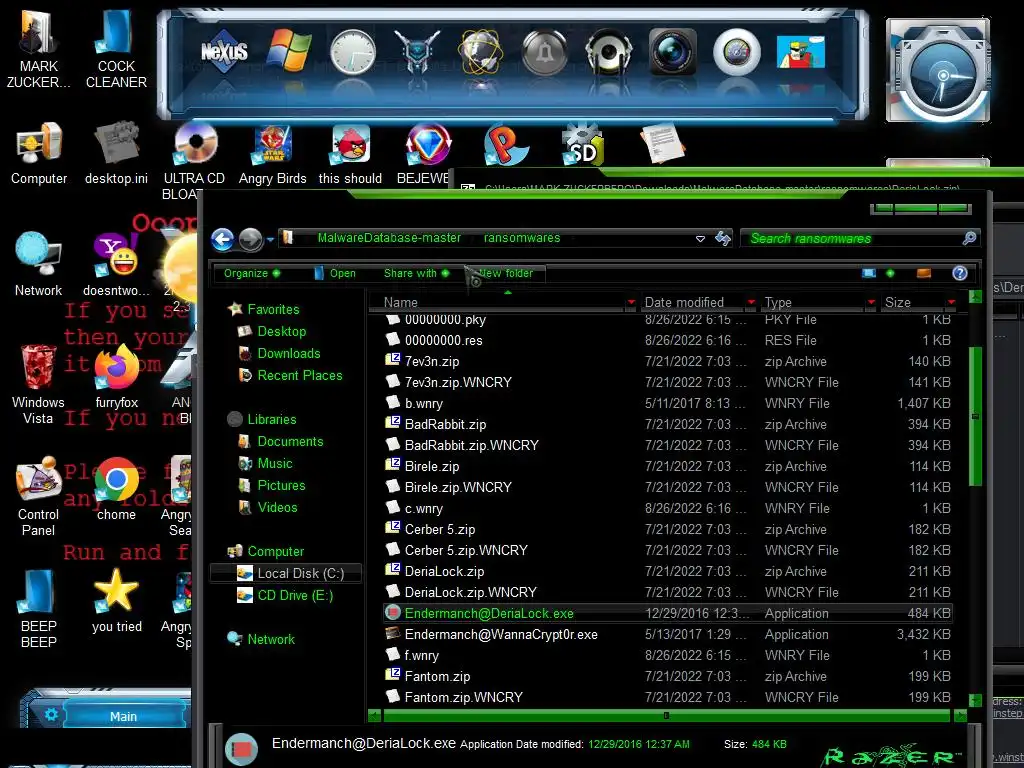Open BEEP BEEP desktop shortcut
The height and width of the screenshot is (768, 1024).
(39, 609)
